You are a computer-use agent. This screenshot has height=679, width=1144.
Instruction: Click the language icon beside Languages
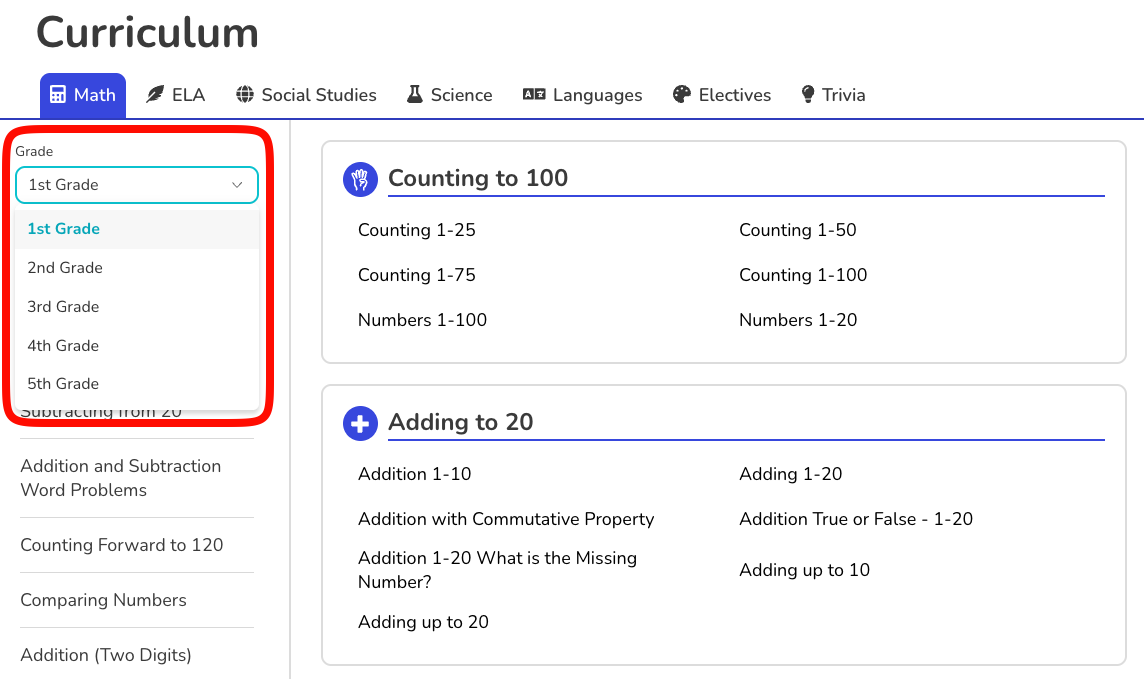[534, 95]
